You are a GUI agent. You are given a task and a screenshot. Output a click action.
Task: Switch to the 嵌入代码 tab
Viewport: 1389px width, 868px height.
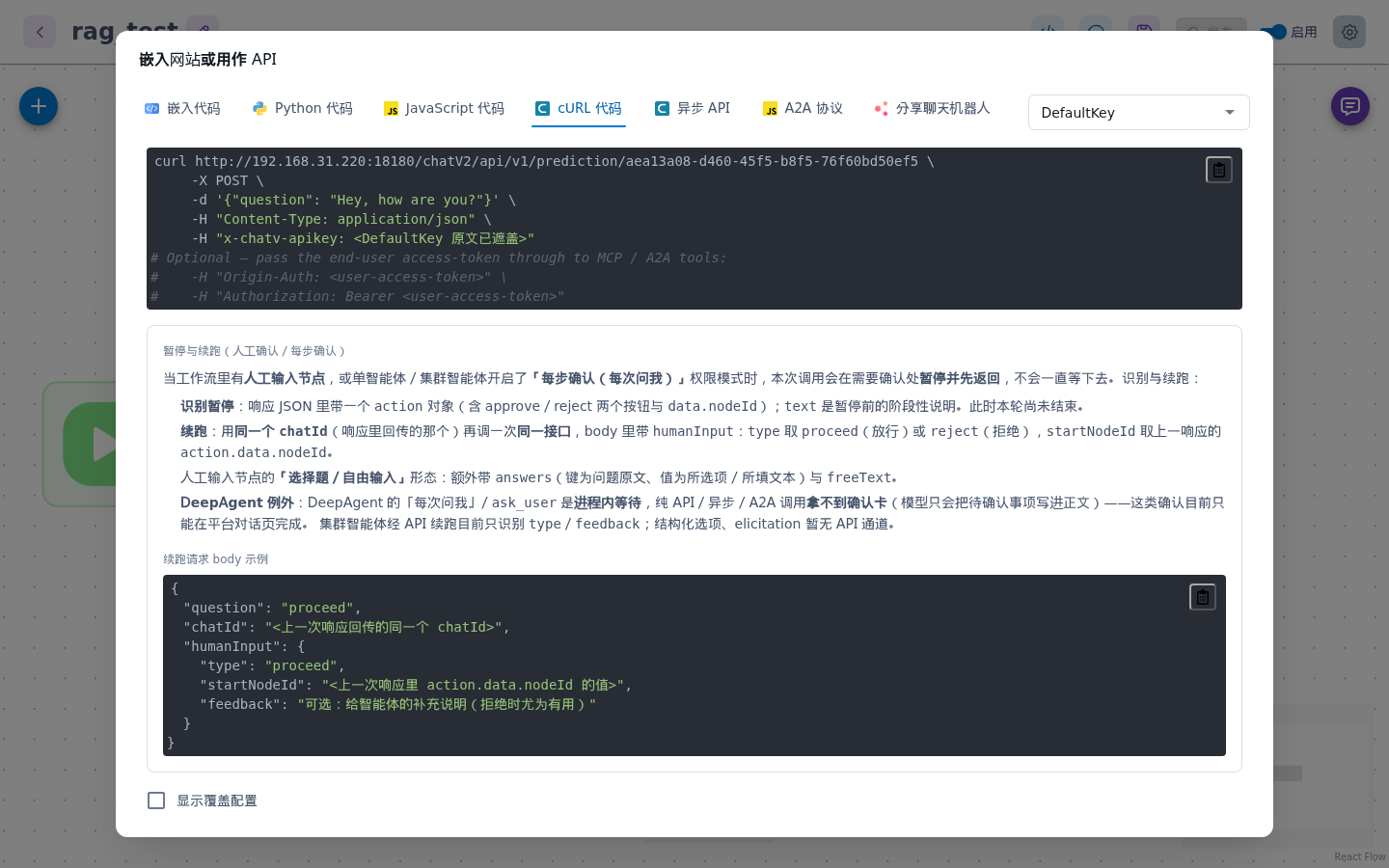coord(182,108)
